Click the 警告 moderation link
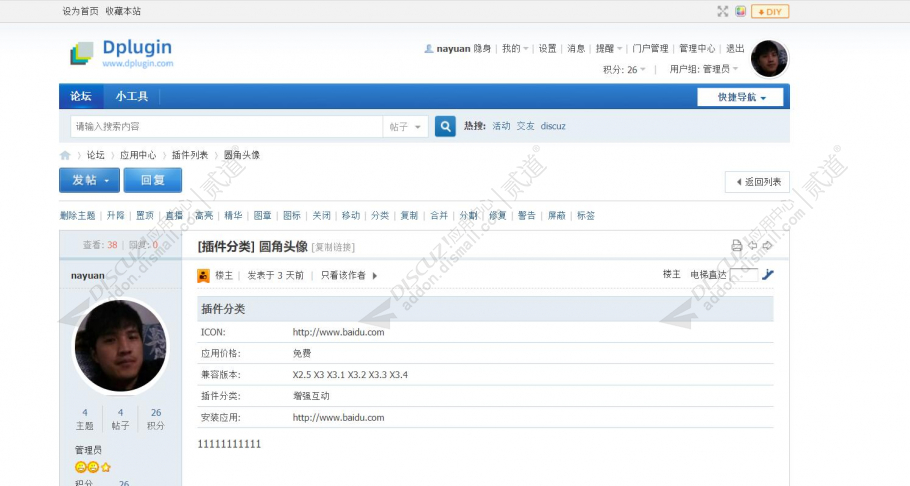The width and height of the screenshot is (910, 486). tap(527, 215)
